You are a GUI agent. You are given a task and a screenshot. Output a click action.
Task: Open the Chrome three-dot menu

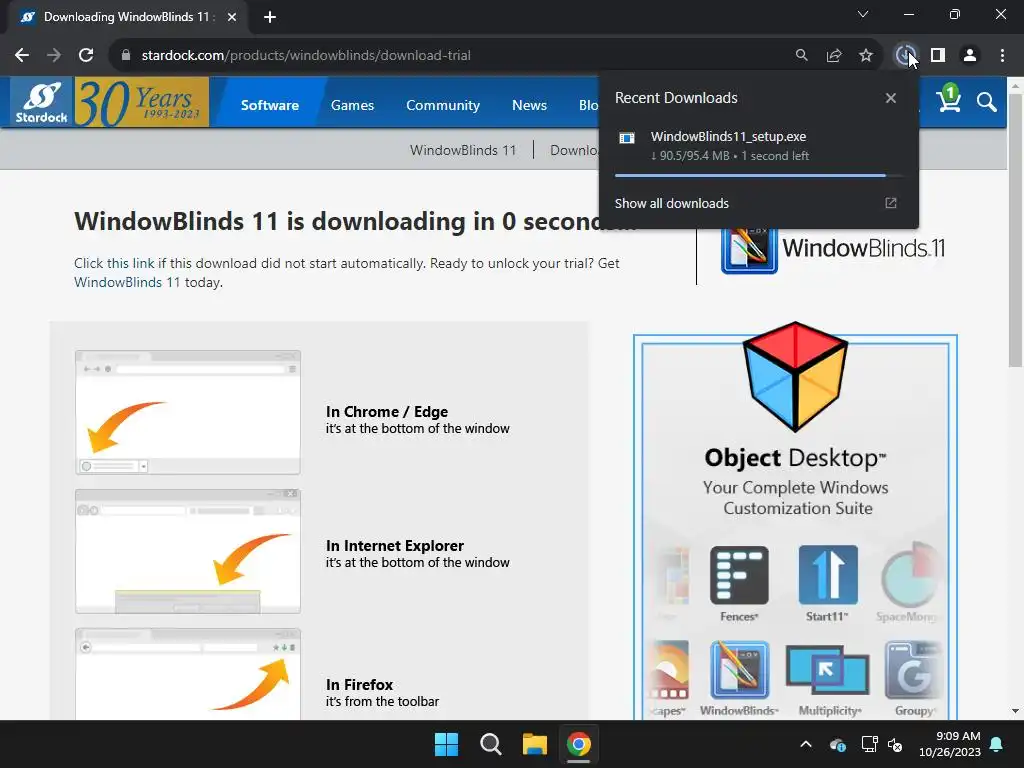tap(1002, 56)
